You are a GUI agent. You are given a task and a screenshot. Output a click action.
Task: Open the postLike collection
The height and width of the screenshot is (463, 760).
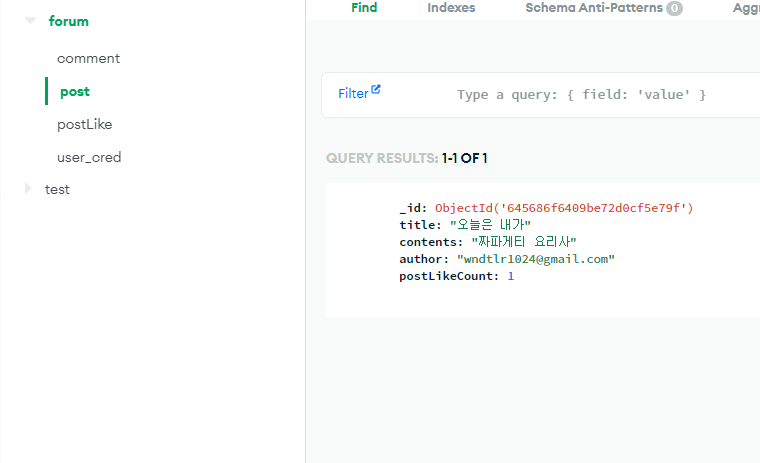[x=85, y=125]
